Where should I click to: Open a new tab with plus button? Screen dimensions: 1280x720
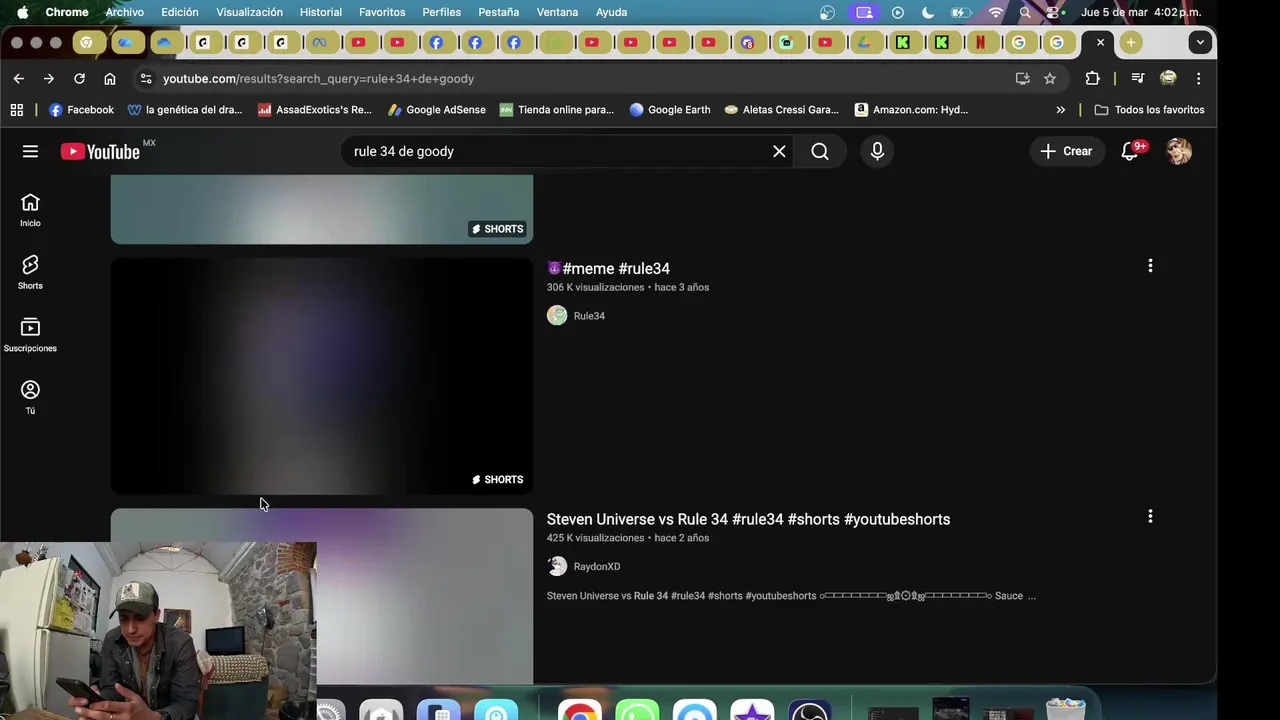pyautogui.click(x=1130, y=42)
